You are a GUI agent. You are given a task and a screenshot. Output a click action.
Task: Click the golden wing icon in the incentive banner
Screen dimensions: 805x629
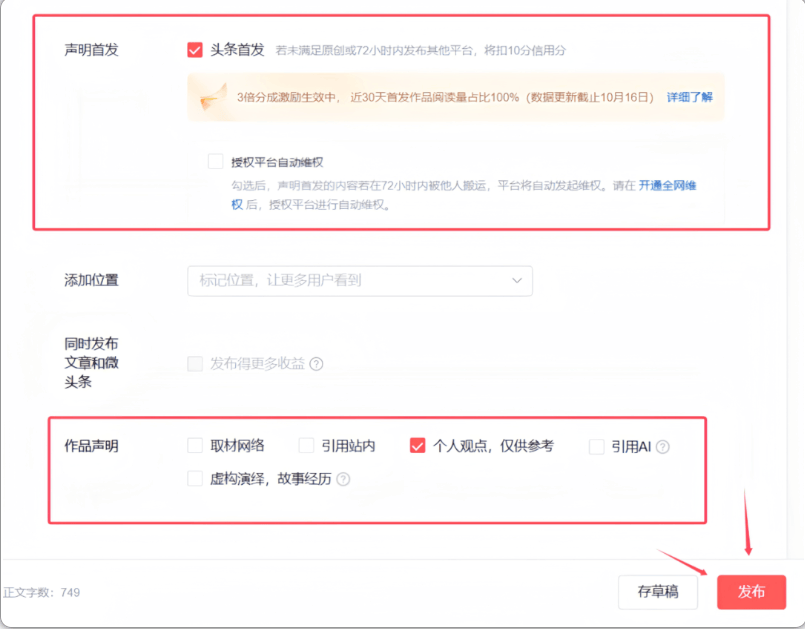click(x=212, y=98)
